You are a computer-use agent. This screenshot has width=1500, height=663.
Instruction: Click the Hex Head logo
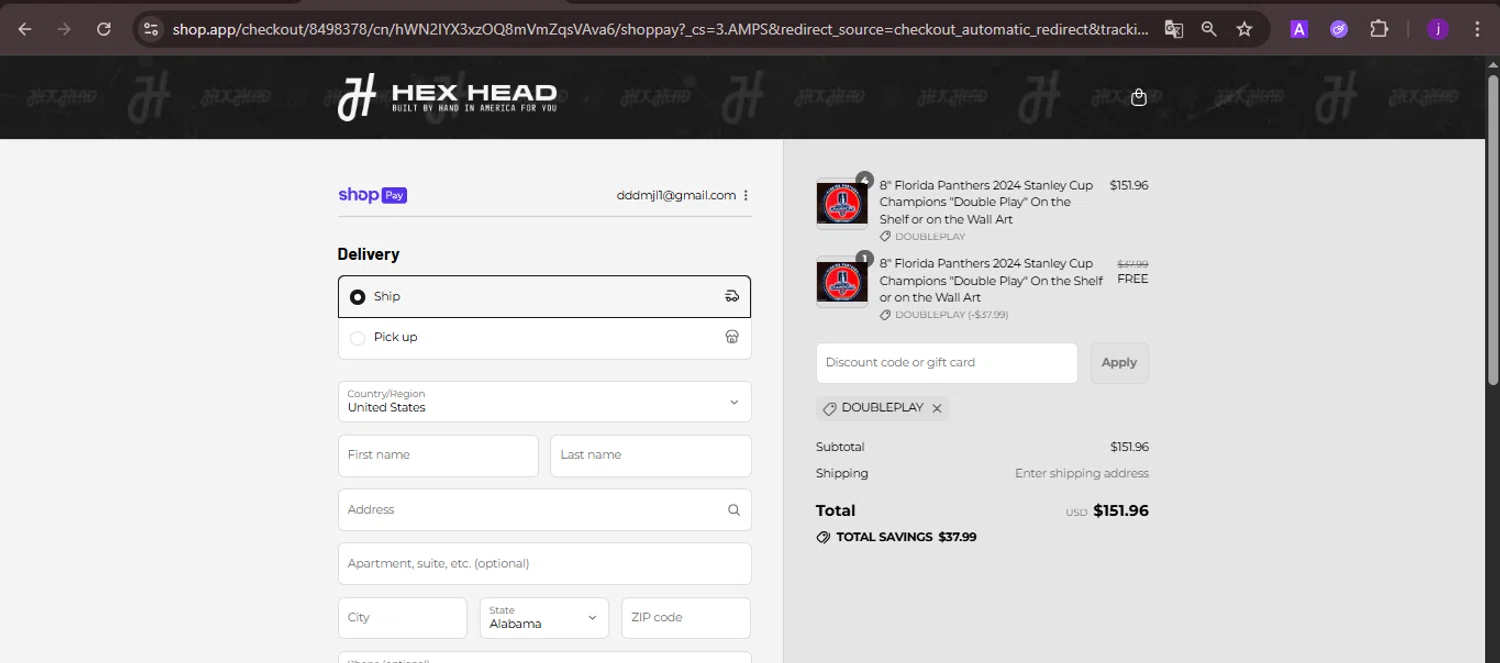click(447, 97)
